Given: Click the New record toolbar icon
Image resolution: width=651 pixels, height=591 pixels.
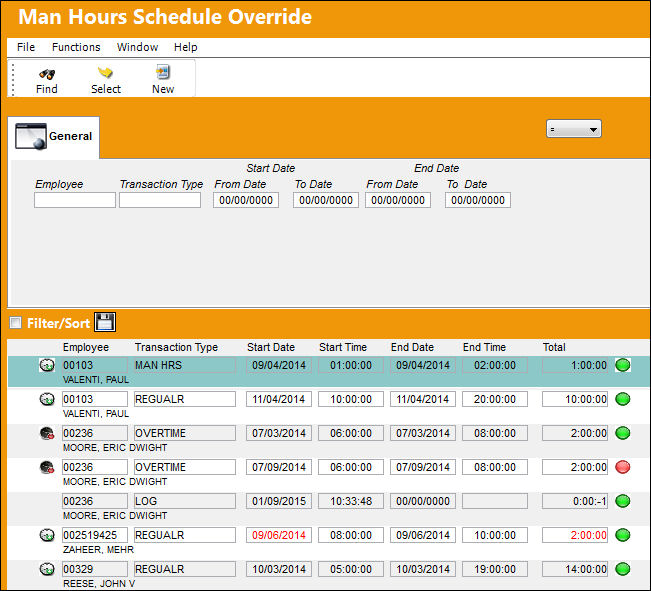Looking at the screenshot, I should [x=163, y=72].
